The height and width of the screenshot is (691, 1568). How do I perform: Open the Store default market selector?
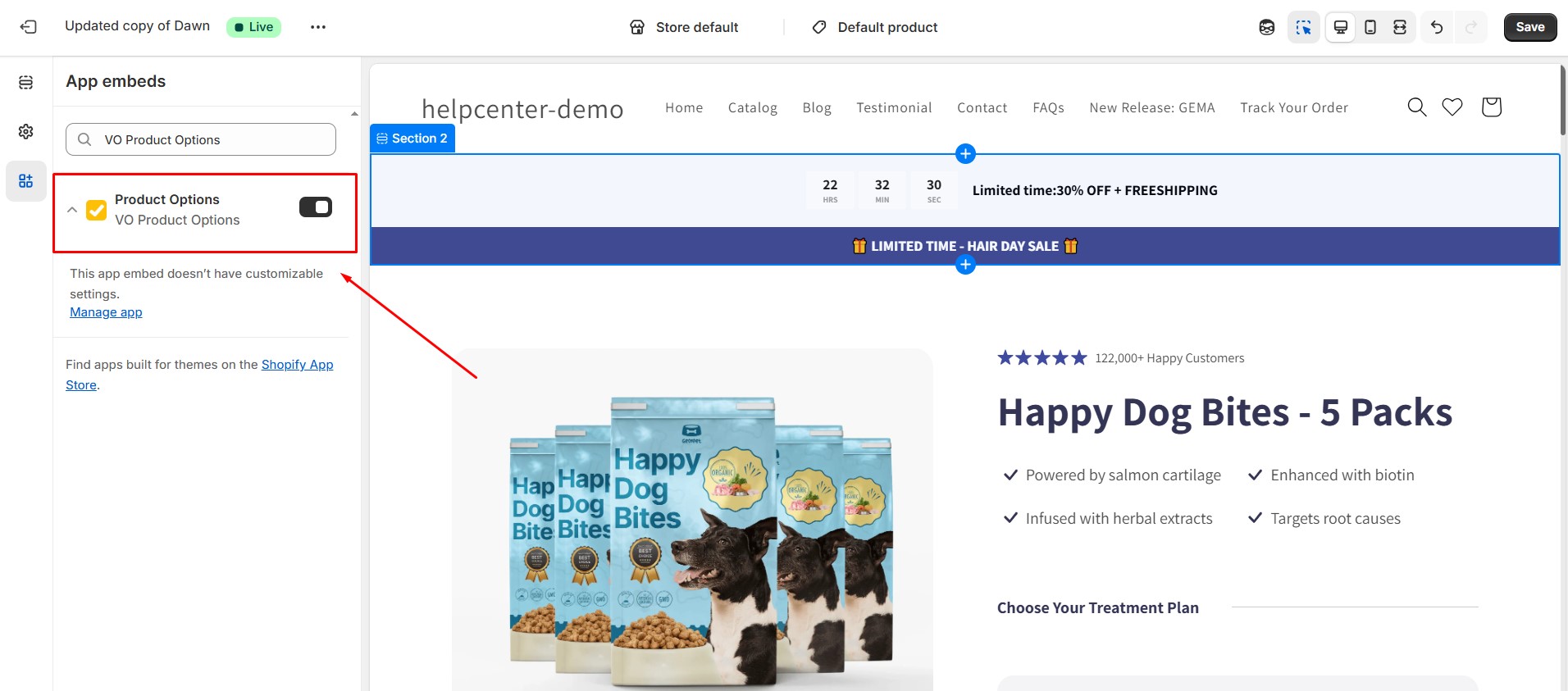point(684,27)
